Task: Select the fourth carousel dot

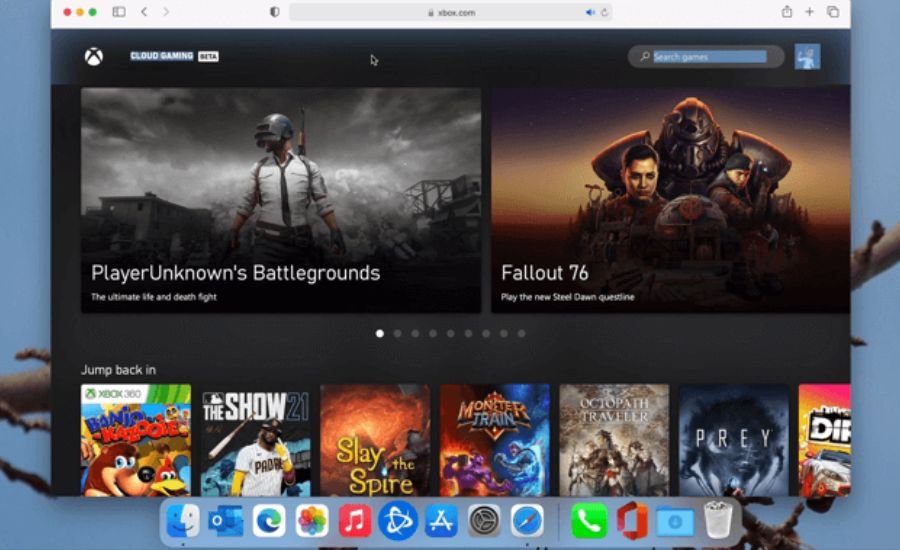Action: point(433,334)
